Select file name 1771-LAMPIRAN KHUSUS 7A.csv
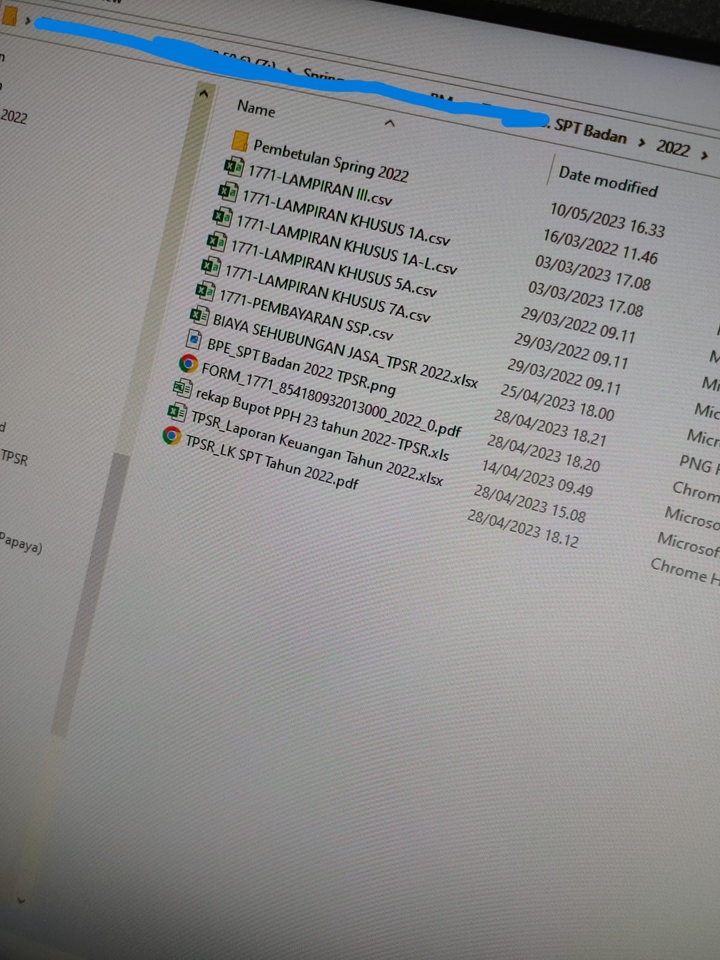 (328, 293)
